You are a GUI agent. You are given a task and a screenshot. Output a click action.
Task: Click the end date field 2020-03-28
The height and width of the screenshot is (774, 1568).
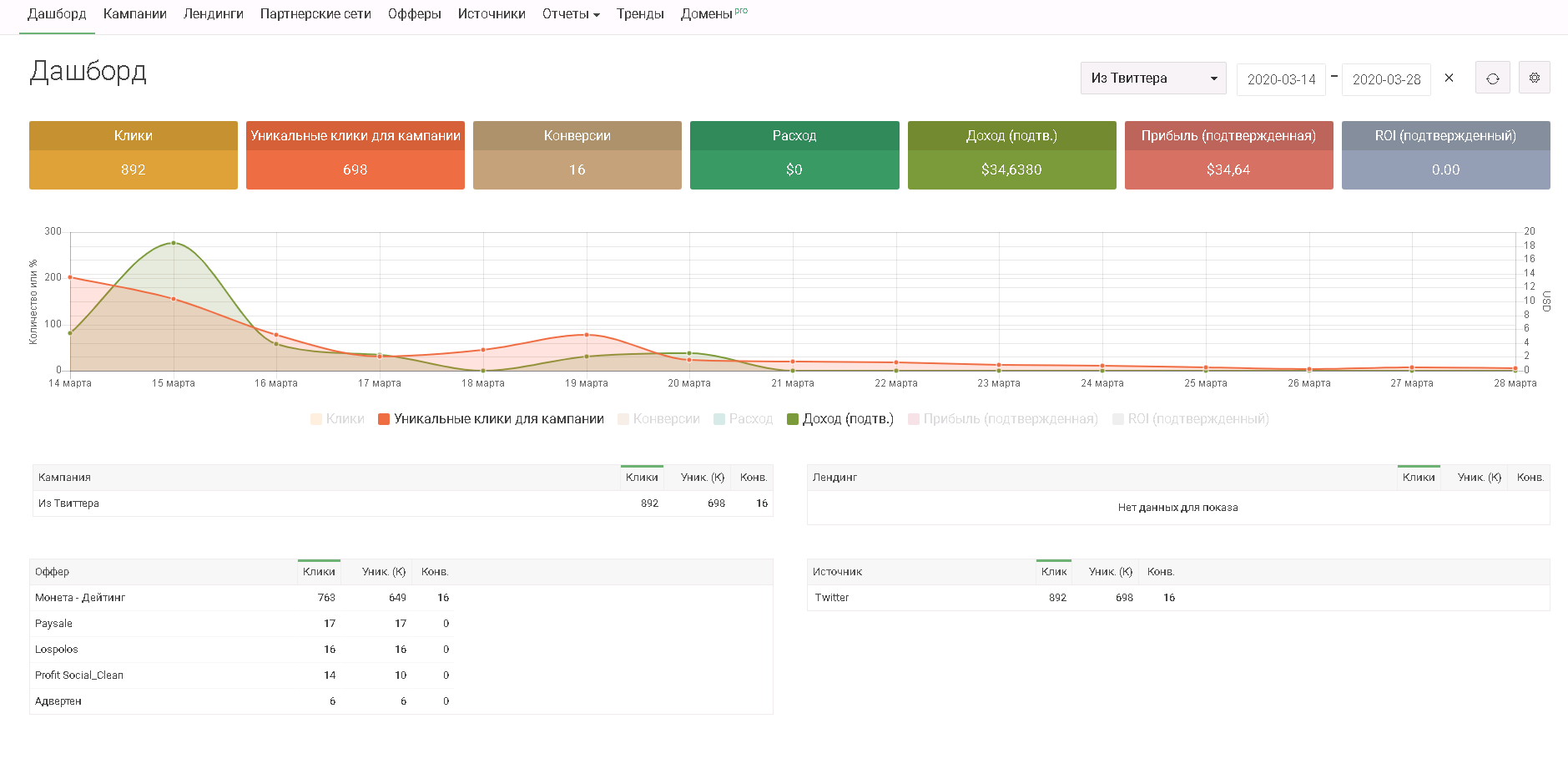[1386, 79]
